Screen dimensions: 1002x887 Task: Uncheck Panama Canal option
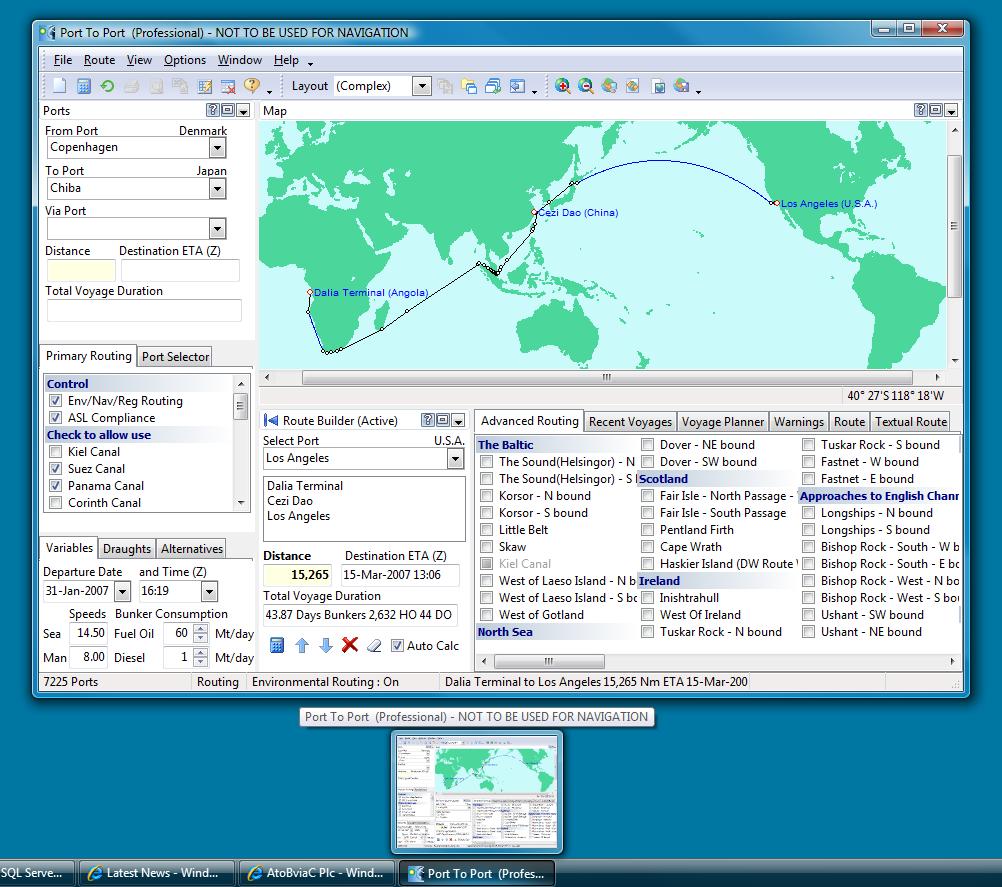[x=56, y=486]
